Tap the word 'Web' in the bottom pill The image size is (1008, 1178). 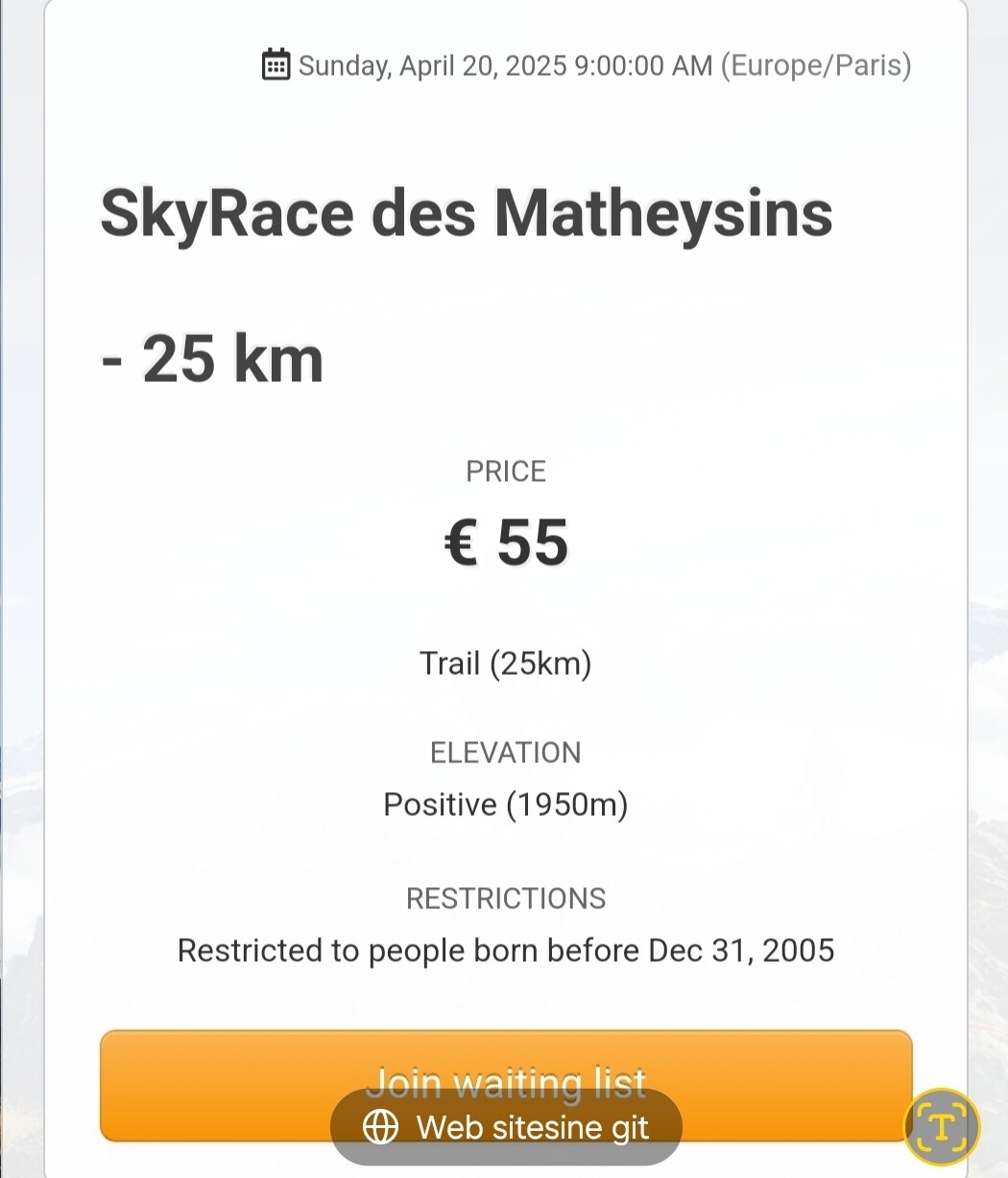coord(447,1127)
